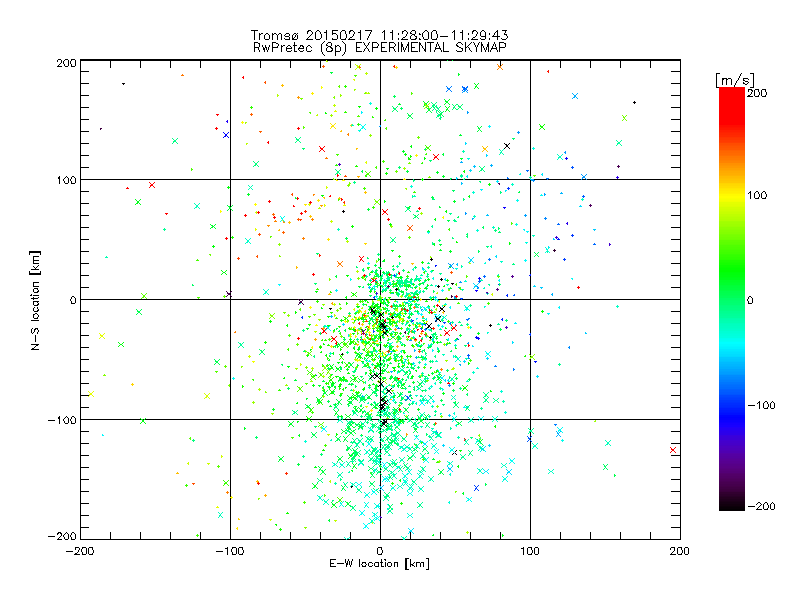This screenshot has width=800, height=600.
Task: Click the x-axis tick label '200'
Action: [x=680, y=551]
